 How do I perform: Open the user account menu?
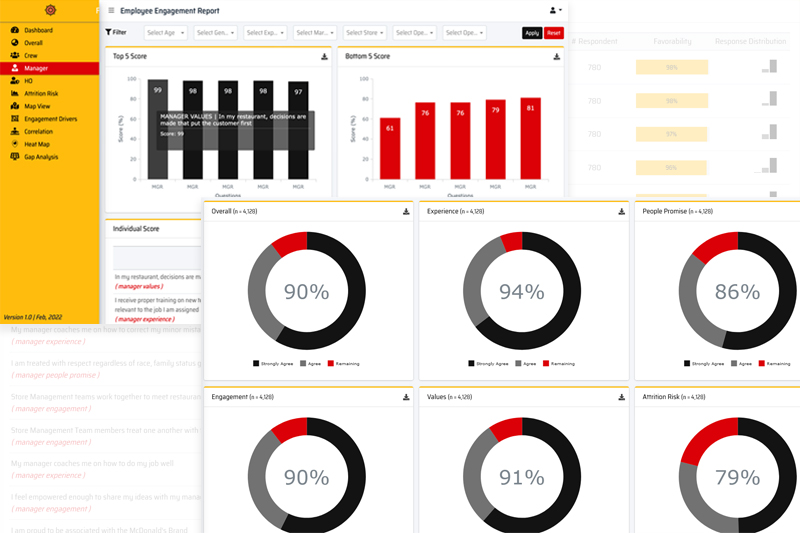click(556, 10)
